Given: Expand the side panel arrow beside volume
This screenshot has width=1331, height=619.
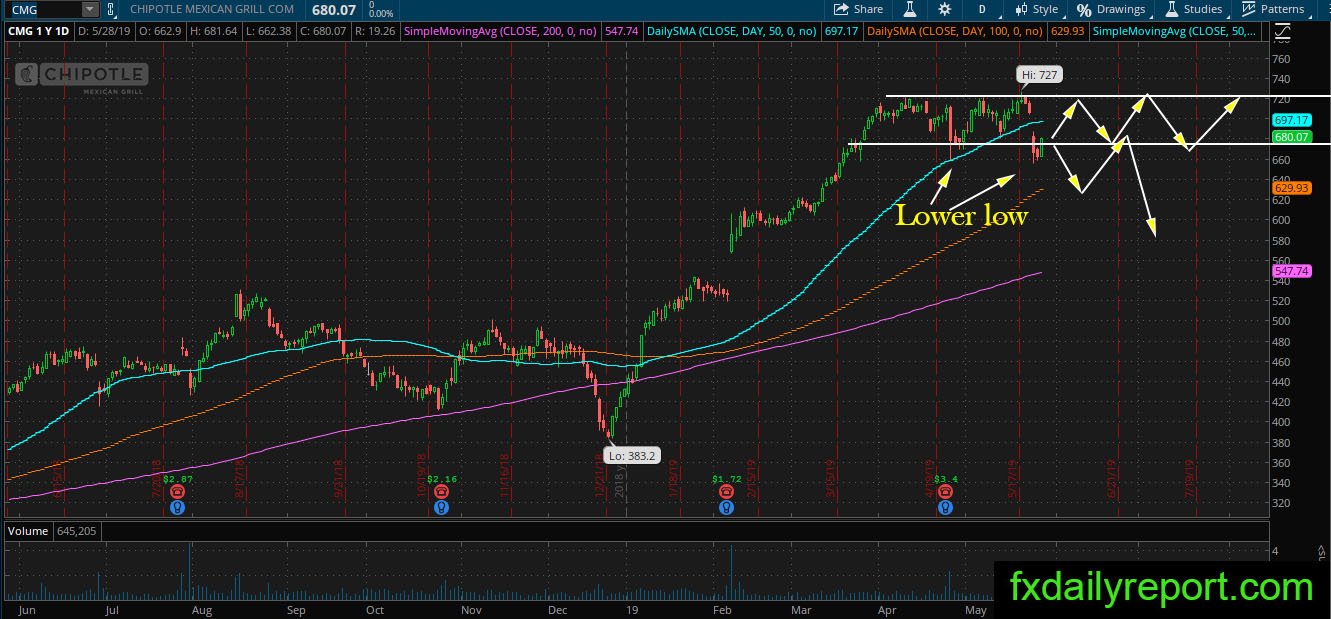Looking at the screenshot, I should click(x=1319, y=551).
